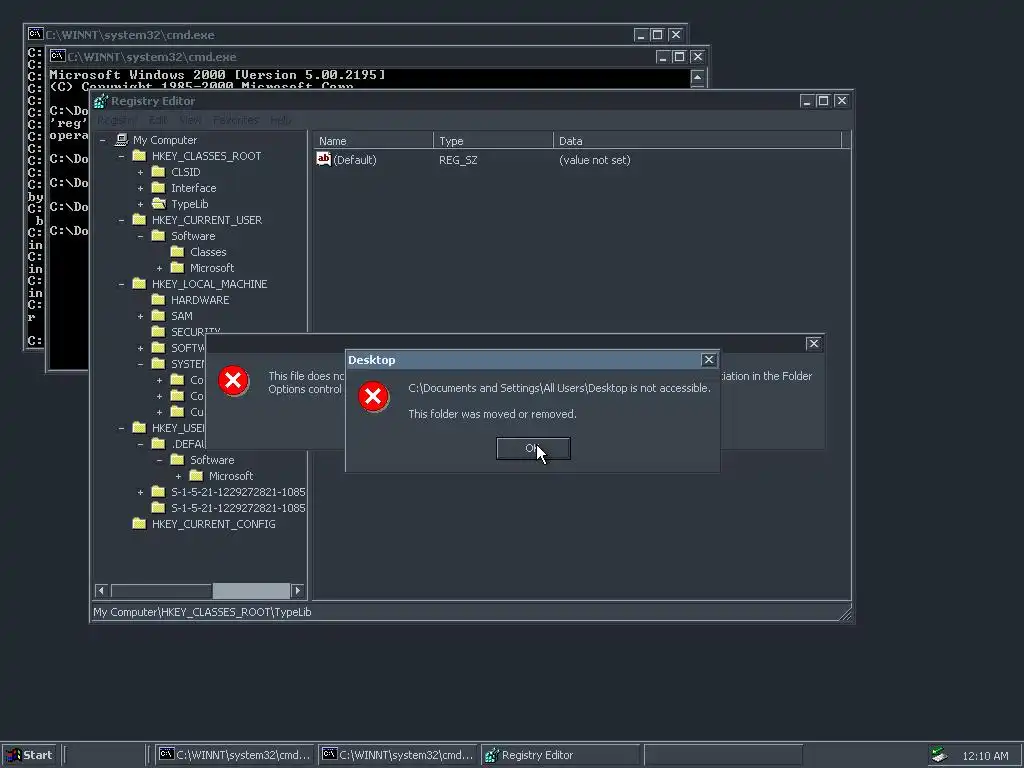
Task: Click the SECURITY folder icon
Action: click(158, 331)
